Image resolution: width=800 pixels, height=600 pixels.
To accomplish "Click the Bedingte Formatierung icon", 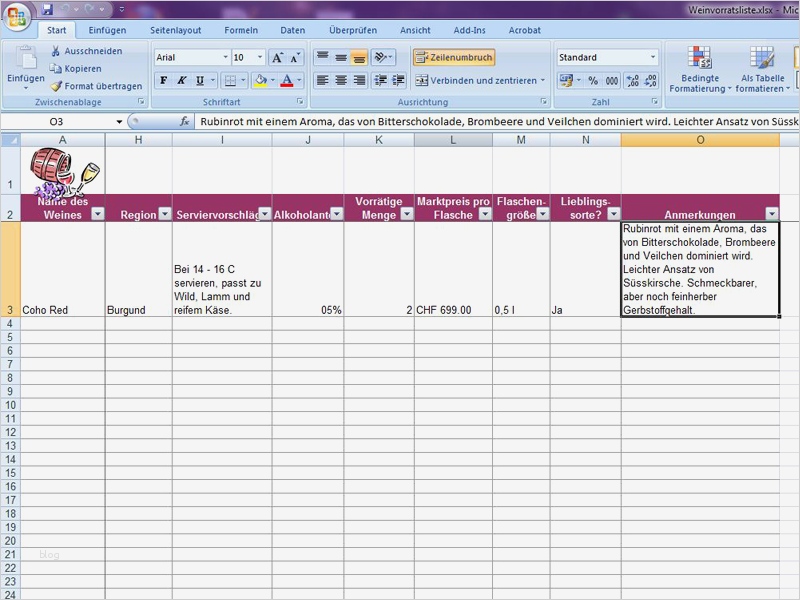I will pos(700,58).
